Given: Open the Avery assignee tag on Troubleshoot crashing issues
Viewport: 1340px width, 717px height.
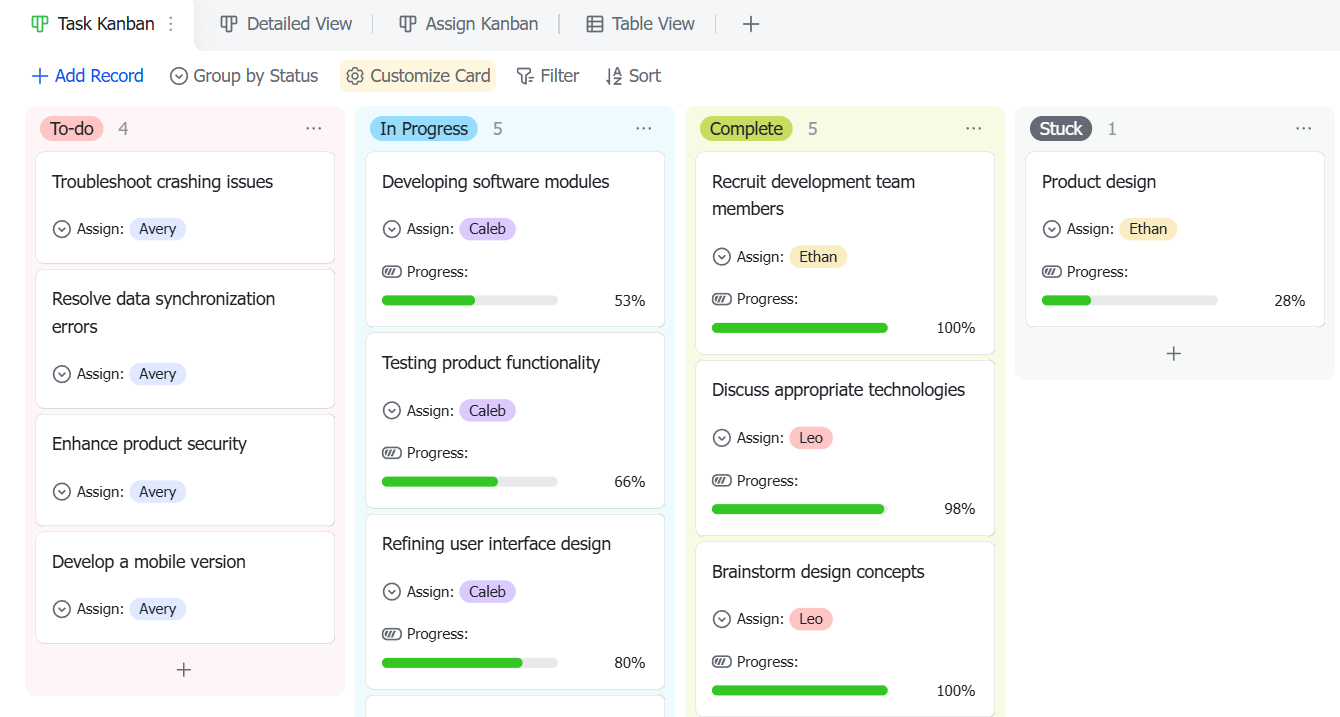Looking at the screenshot, I should point(157,229).
